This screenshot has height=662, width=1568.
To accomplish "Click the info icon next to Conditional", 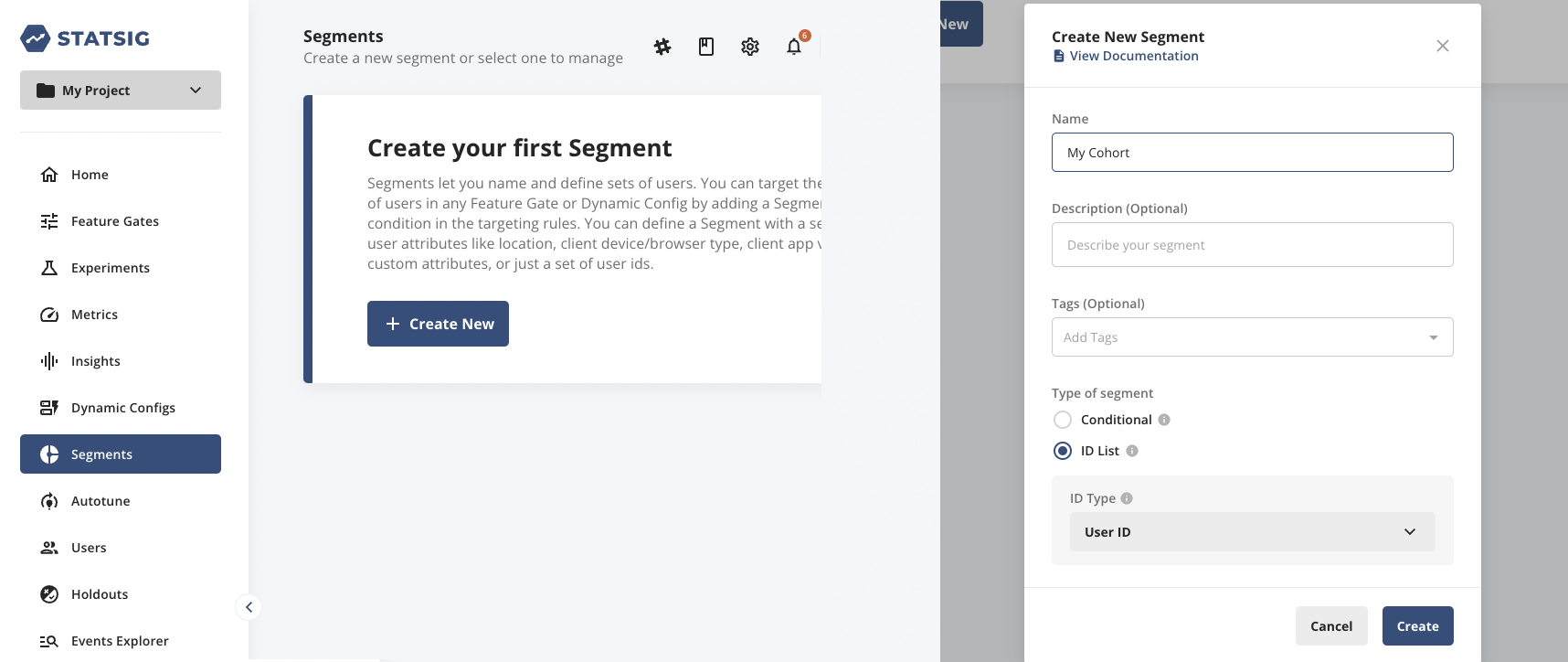I will coord(1164,420).
